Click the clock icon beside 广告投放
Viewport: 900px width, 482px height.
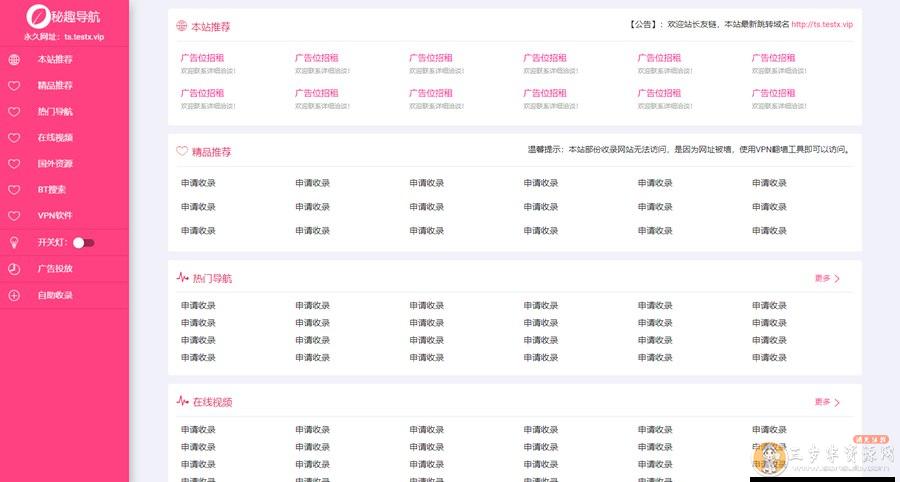tap(14, 269)
